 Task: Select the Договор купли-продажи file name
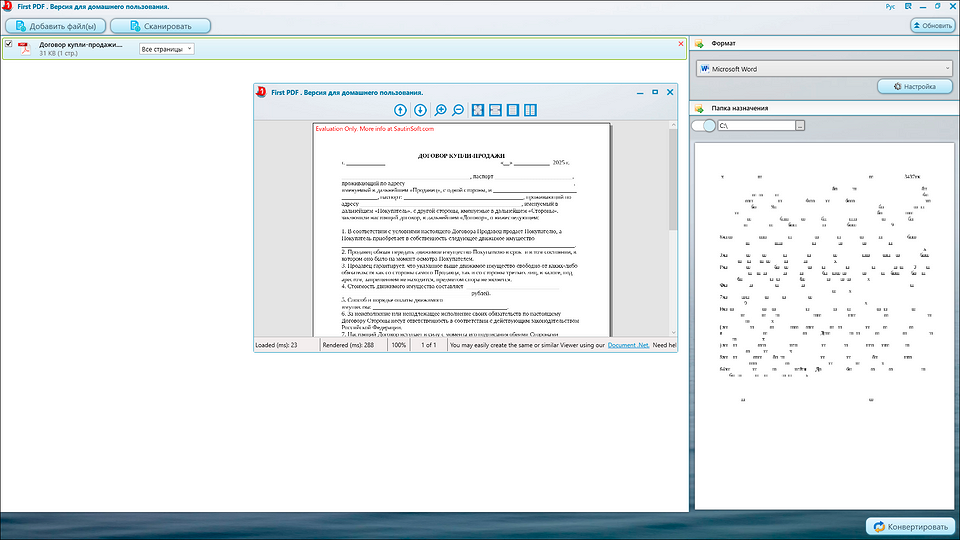(x=81, y=45)
